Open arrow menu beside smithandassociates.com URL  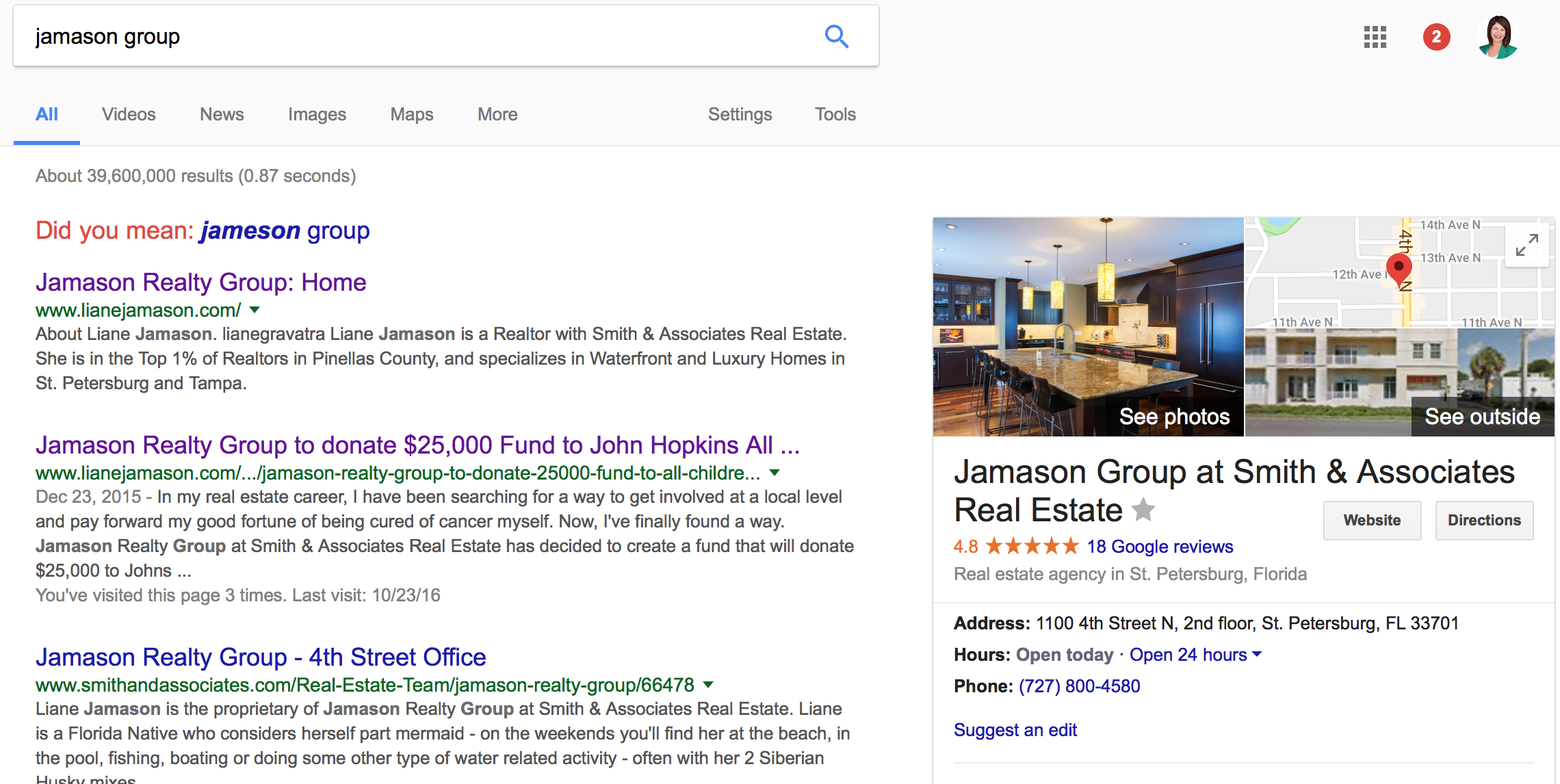708,685
